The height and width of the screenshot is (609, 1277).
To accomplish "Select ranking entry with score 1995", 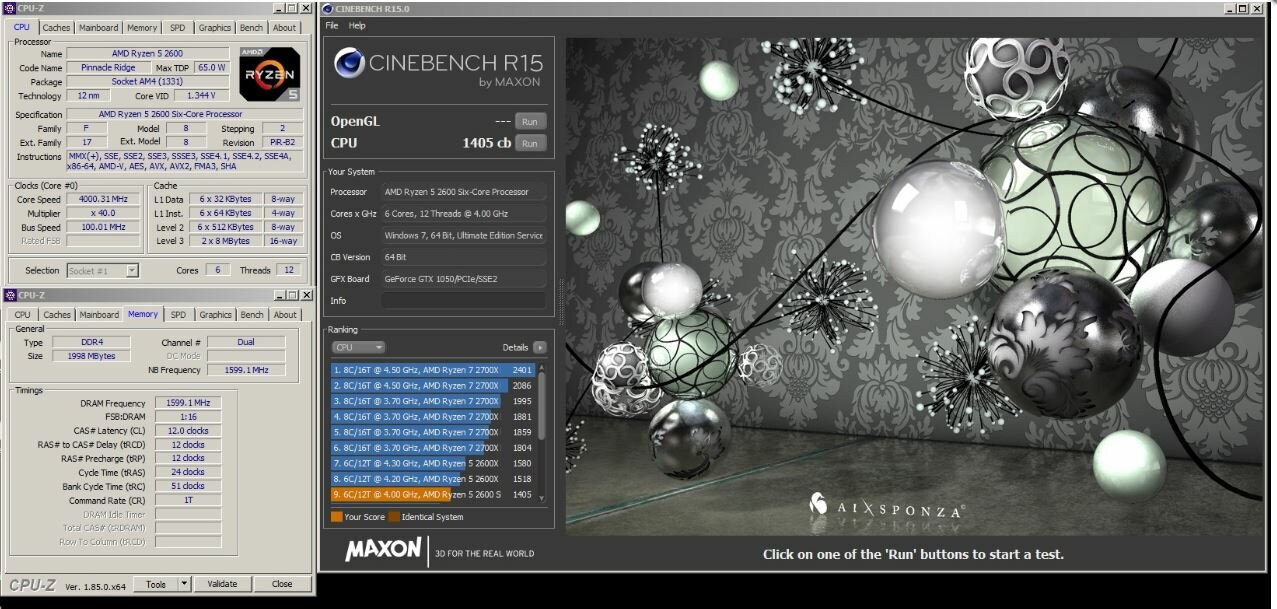I will pyautogui.click(x=433, y=401).
